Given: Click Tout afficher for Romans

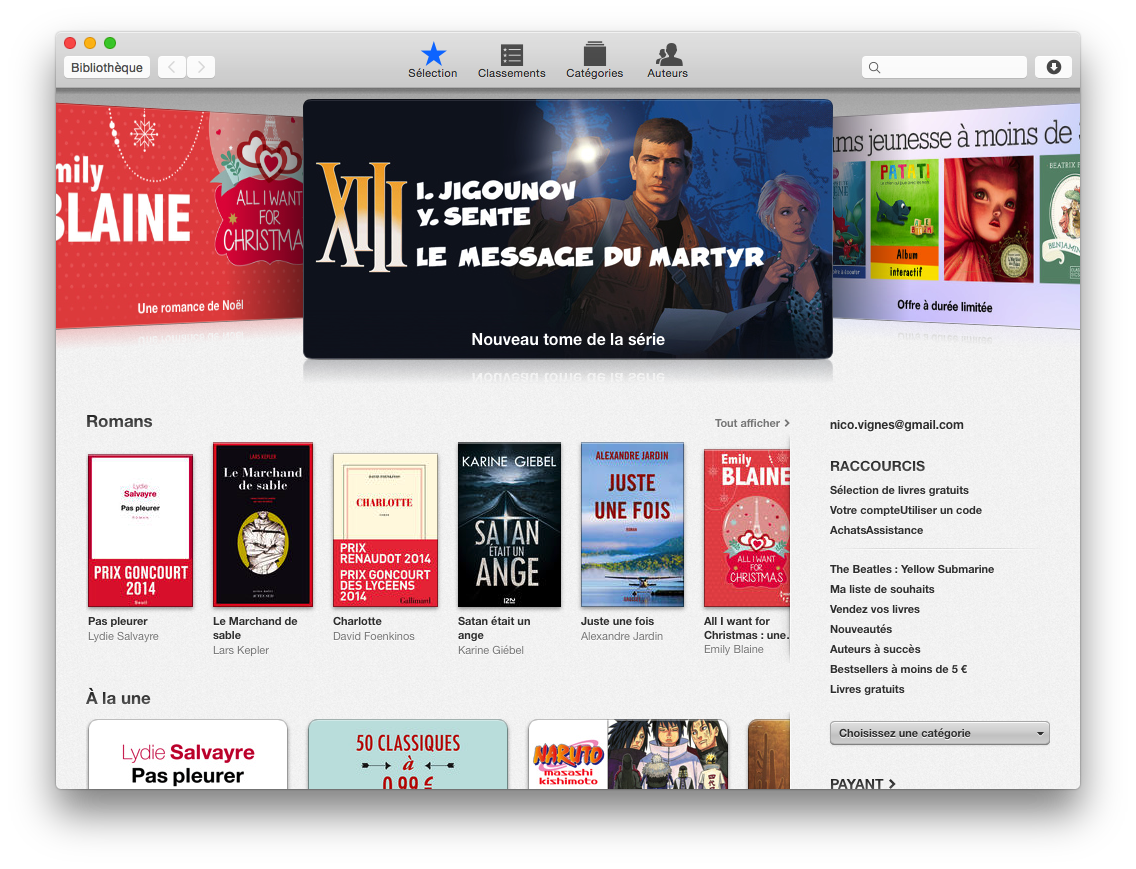Looking at the screenshot, I should [x=752, y=423].
